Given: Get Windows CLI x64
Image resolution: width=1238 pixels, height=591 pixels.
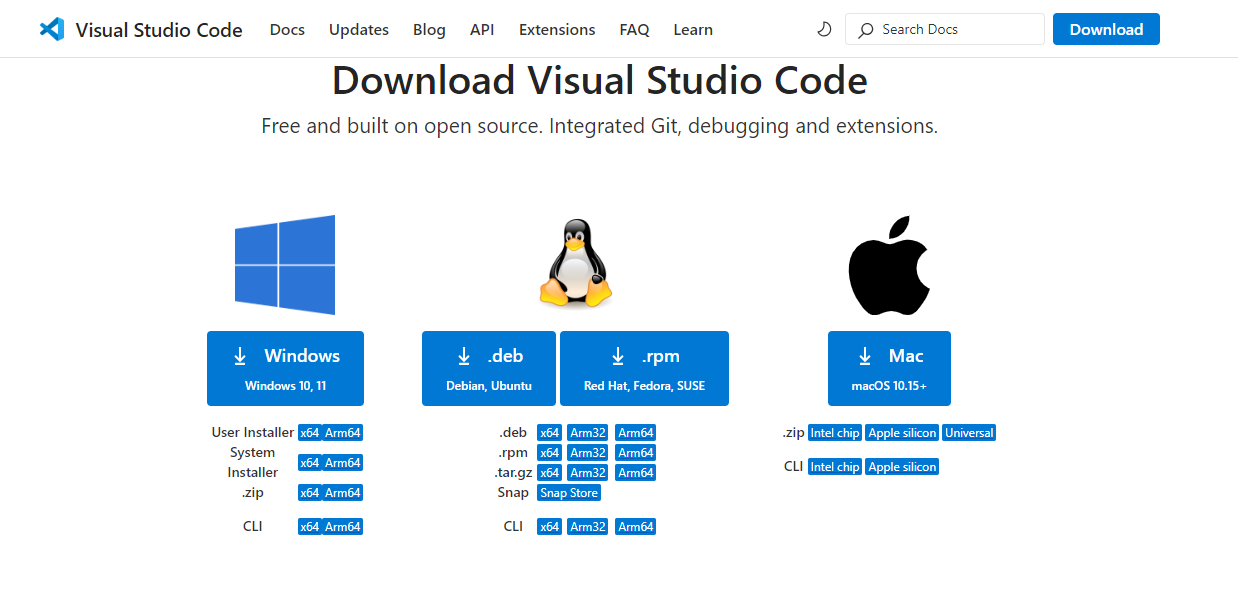Looking at the screenshot, I should (x=310, y=527).
